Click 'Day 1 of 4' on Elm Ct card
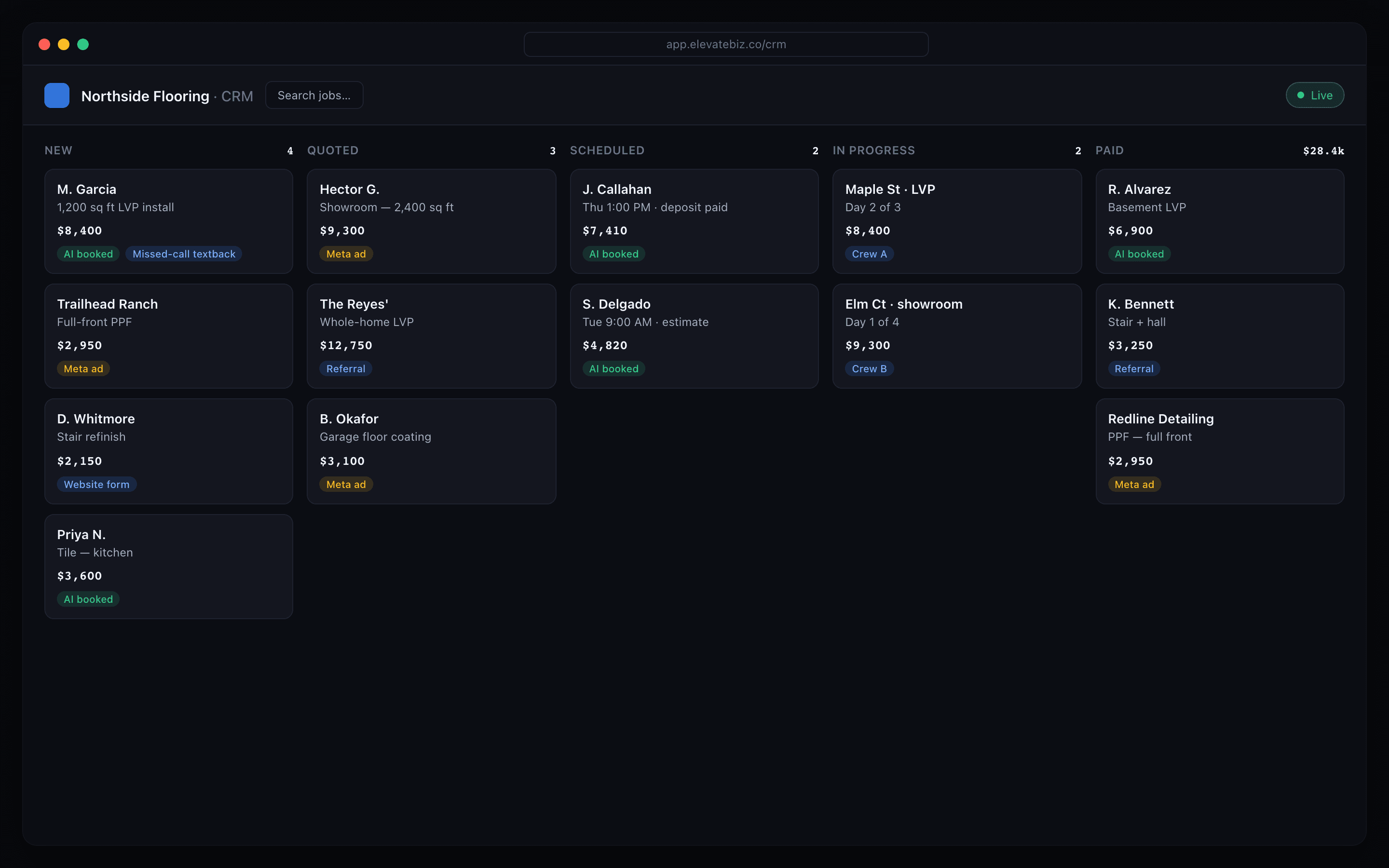Viewport: 1389px width, 868px height. tap(872, 322)
